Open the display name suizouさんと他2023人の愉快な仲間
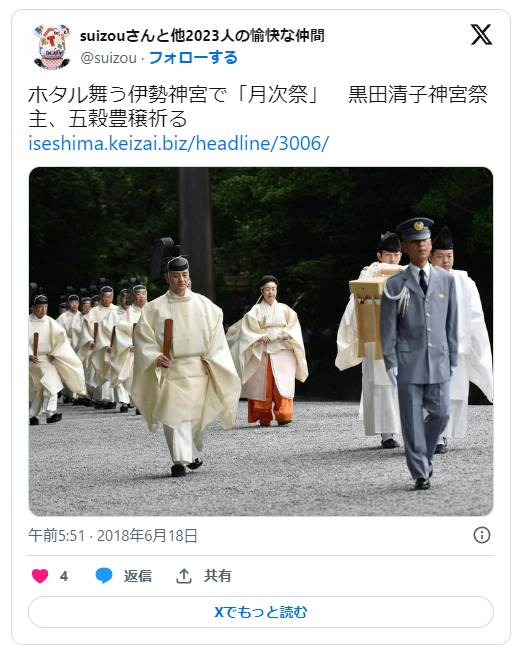Image resolution: width=520 pixels, height=654 pixels. click(x=202, y=36)
